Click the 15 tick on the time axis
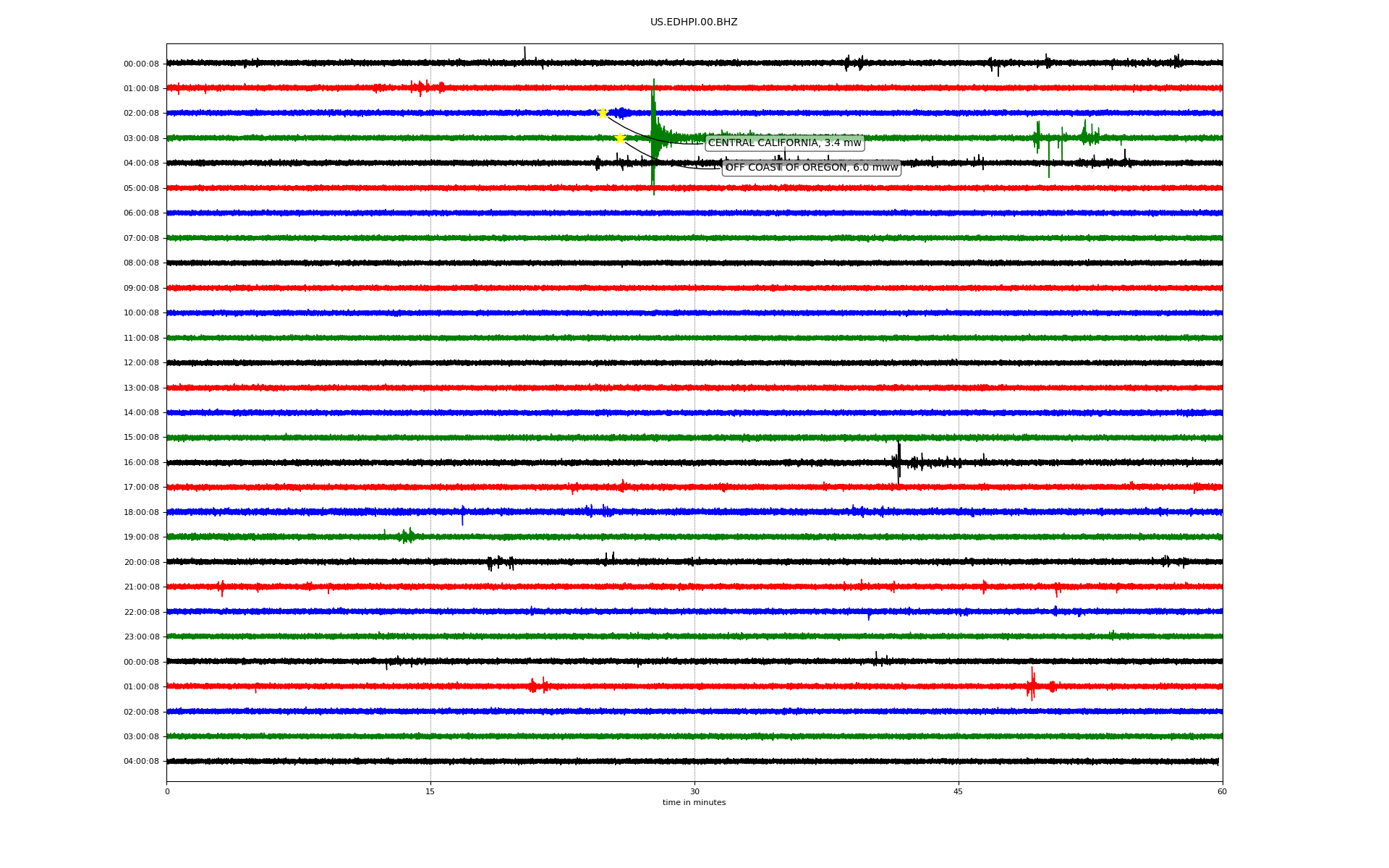Viewport: 1389px width, 868px height. coord(430,791)
